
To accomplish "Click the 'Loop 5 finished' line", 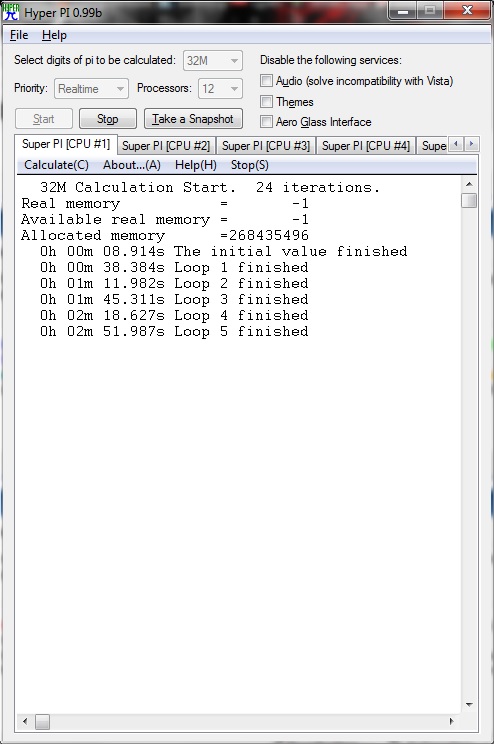I will tap(174, 331).
